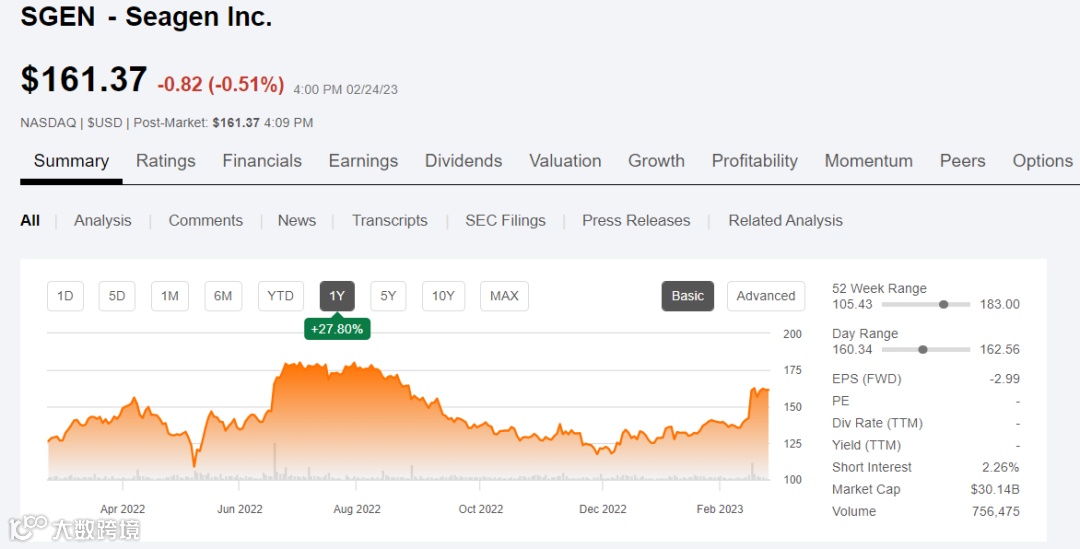Click the 5Y range button

pos(388,296)
